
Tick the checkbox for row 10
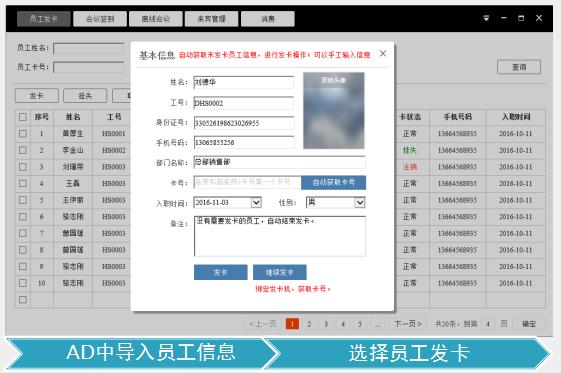(23, 283)
